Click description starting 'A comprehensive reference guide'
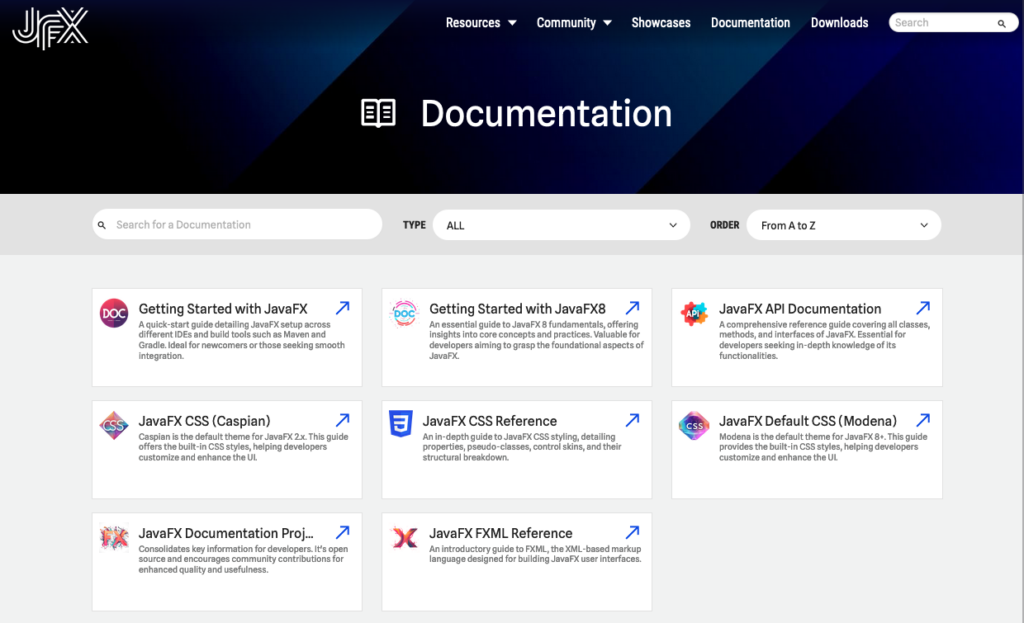This screenshot has height=623, width=1024. click(x=824, y=340)
